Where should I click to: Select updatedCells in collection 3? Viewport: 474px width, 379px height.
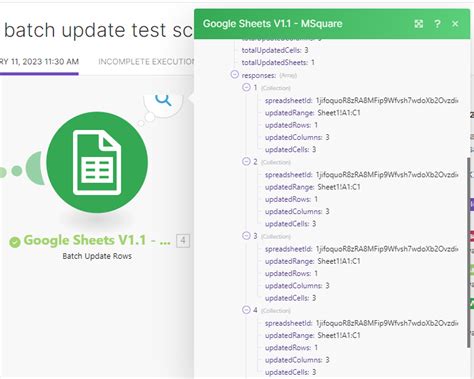click(290, 298)
